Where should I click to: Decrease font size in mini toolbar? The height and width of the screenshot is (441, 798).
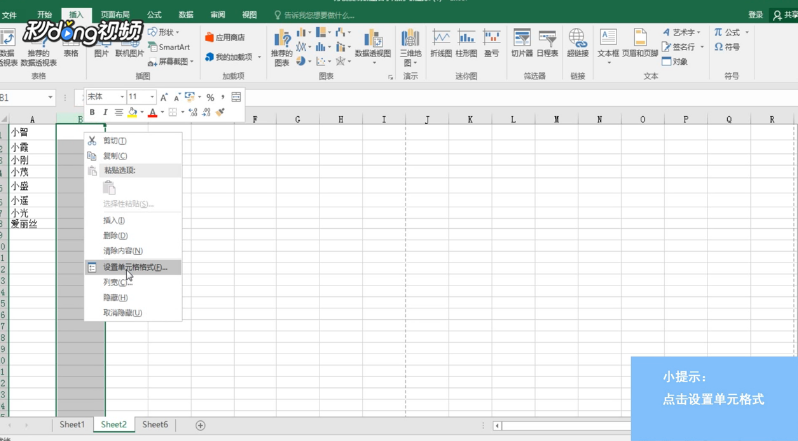coord(177,97)
